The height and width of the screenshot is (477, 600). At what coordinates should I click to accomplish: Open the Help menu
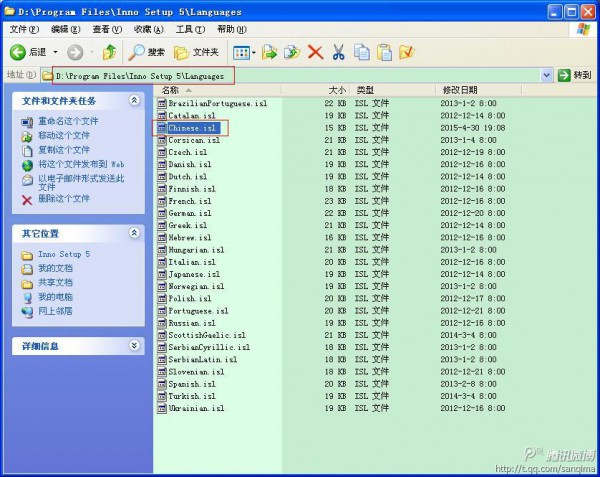(232, 29)
